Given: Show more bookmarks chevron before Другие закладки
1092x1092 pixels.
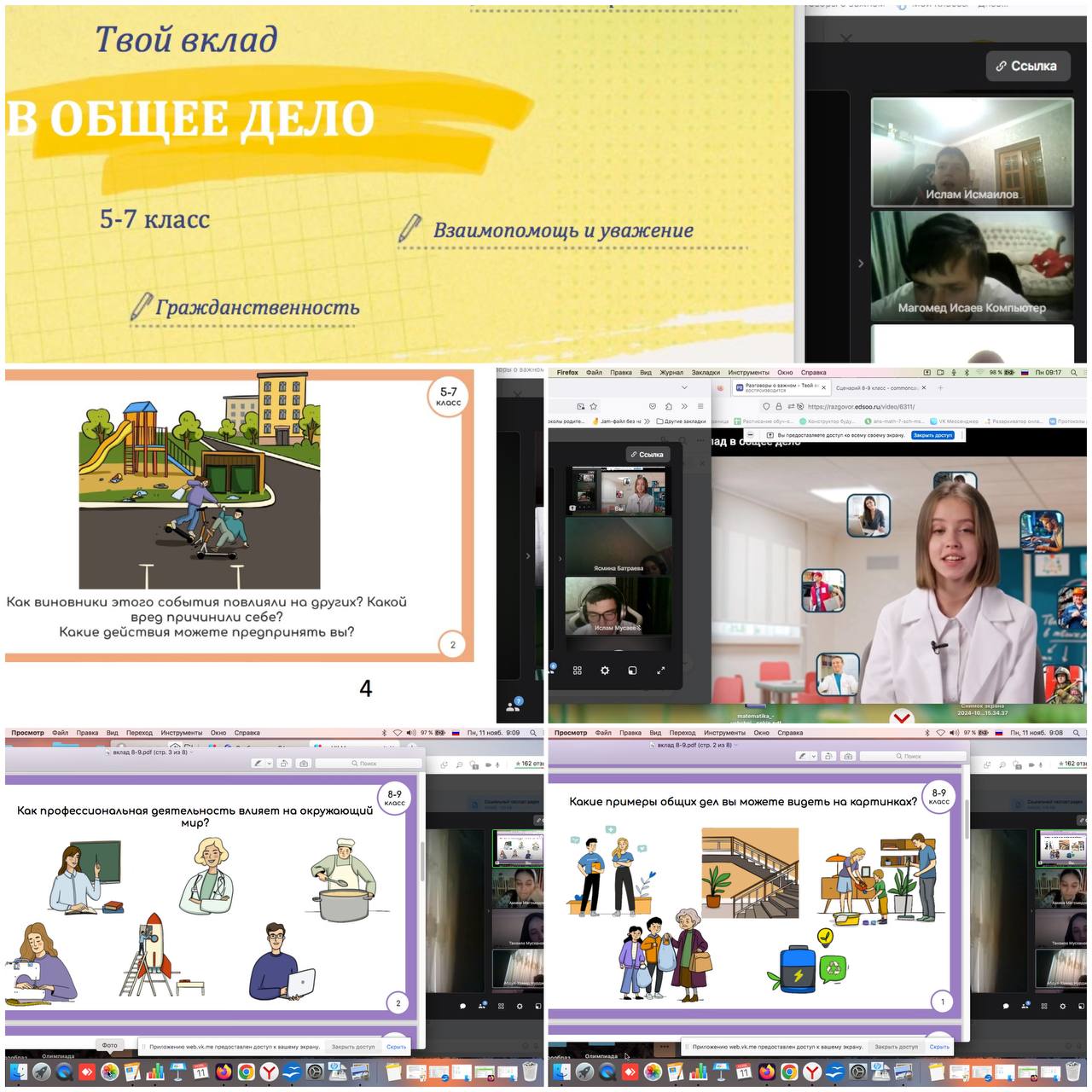Looking at the screenshot, I should (648, 421).
